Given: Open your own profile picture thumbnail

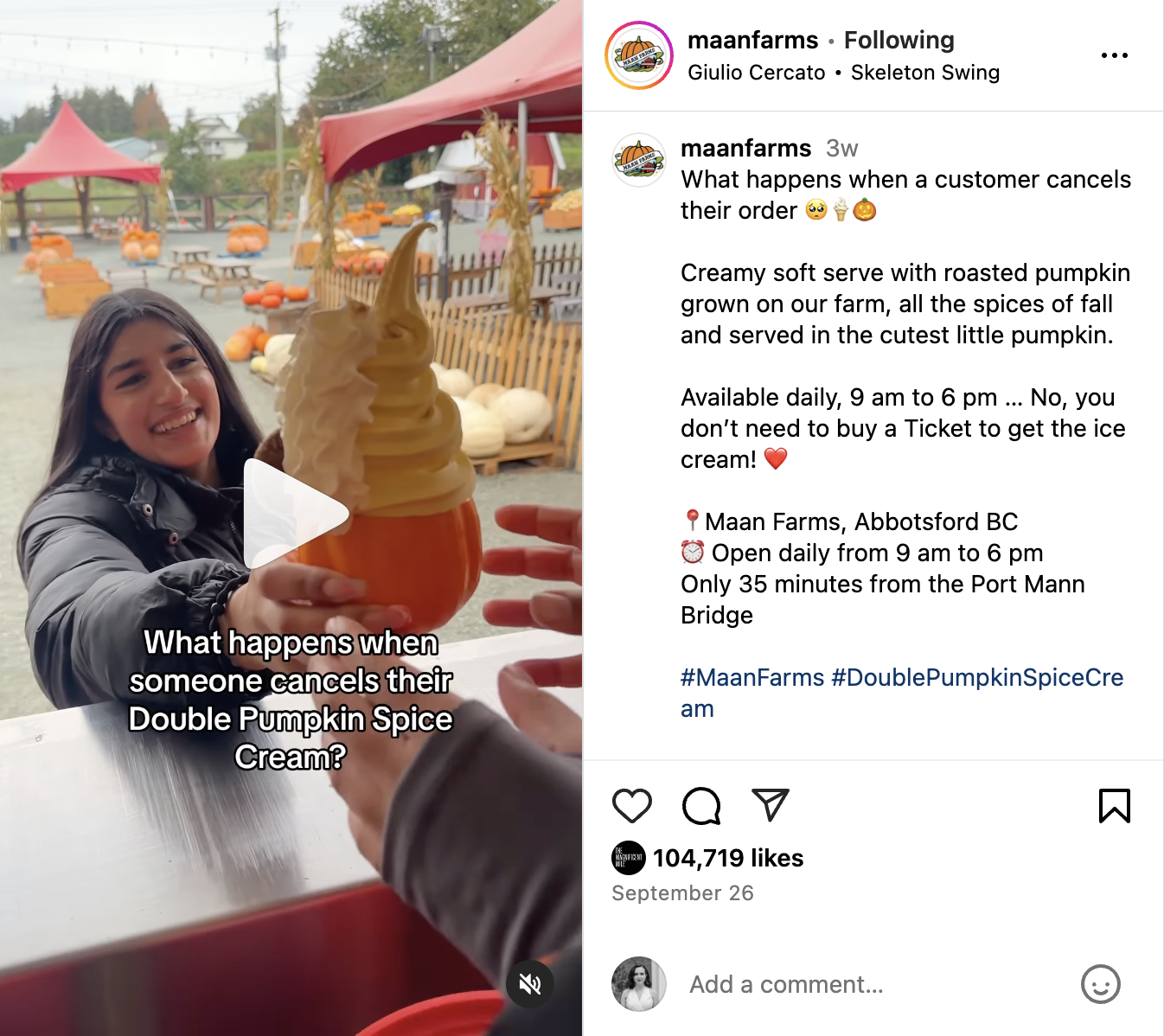Looking at the screenshot, I should [x=639, y=984].
